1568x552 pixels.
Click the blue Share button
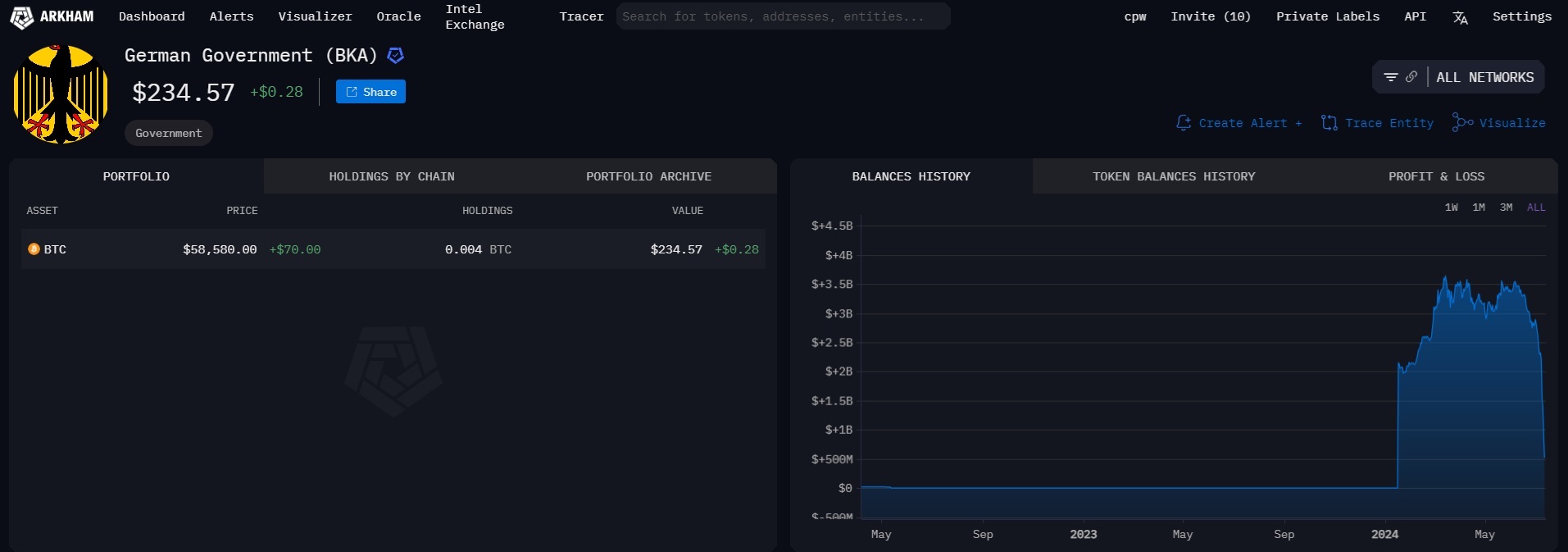coord(370,92)
